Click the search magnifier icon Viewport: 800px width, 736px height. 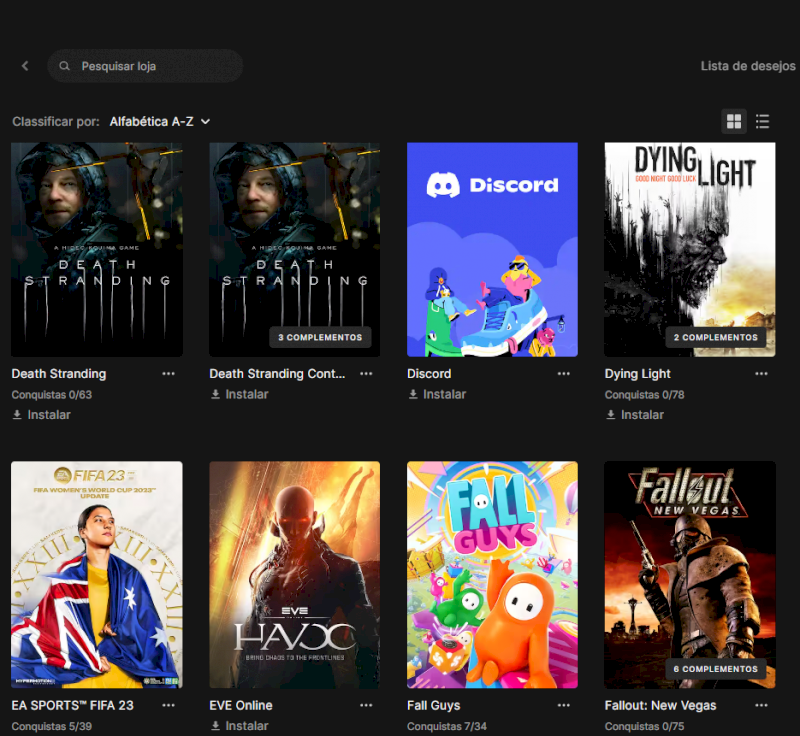64,66
